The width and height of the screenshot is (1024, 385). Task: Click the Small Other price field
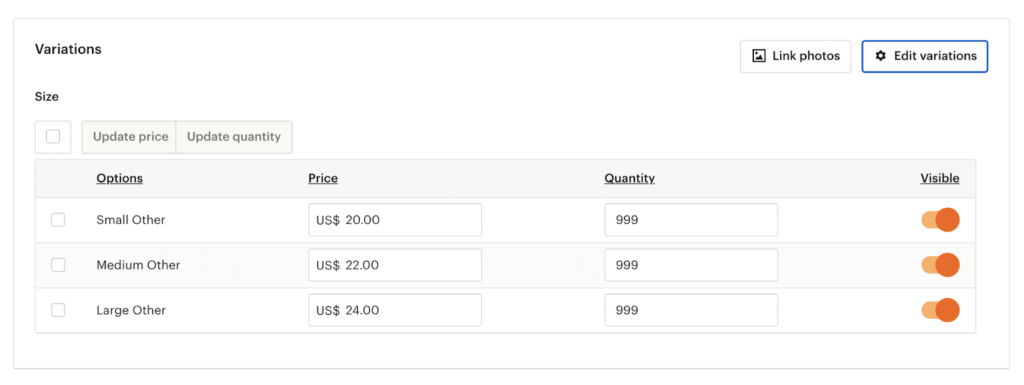tap(395, 220)
